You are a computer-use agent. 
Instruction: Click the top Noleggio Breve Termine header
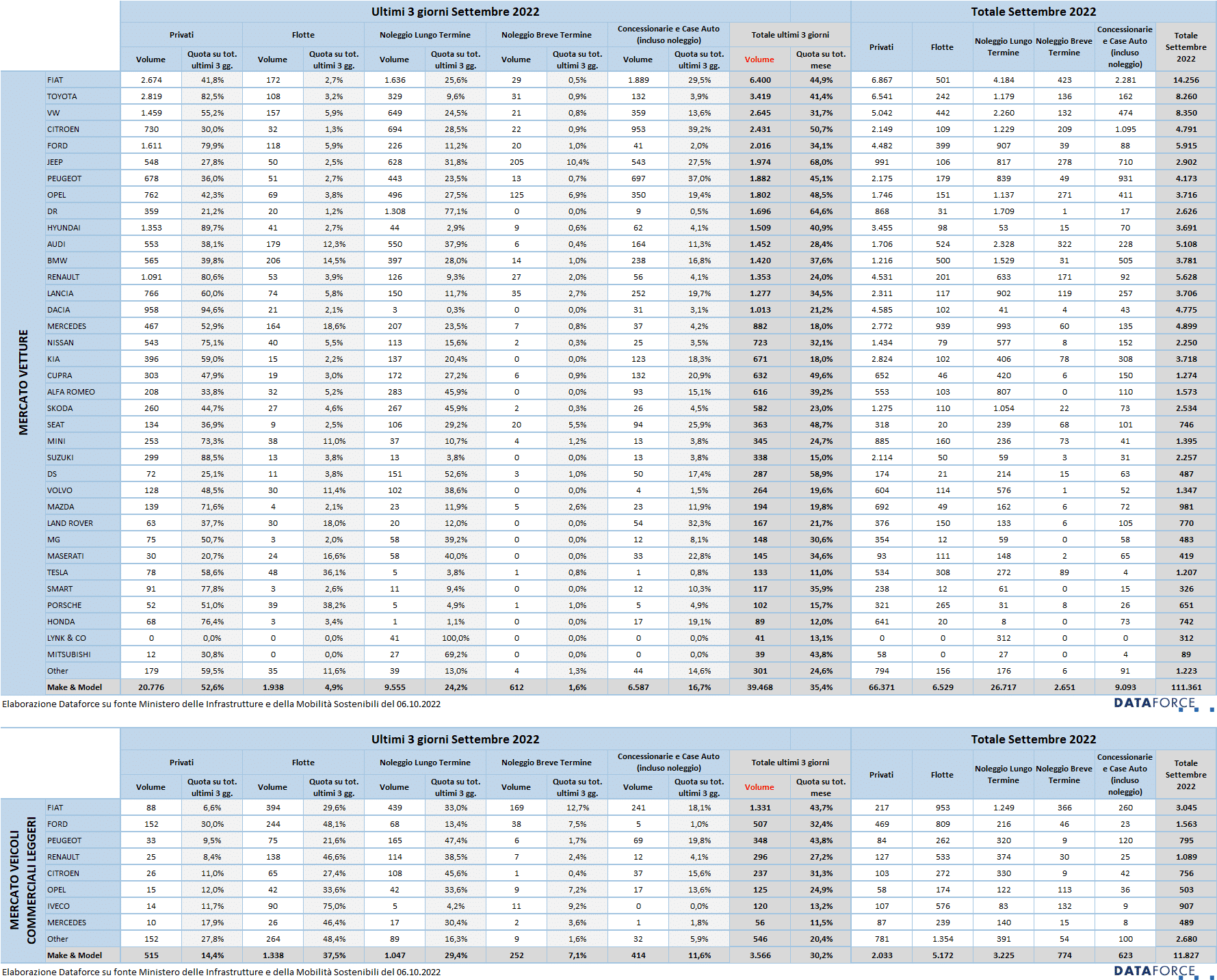pos(547,35)
